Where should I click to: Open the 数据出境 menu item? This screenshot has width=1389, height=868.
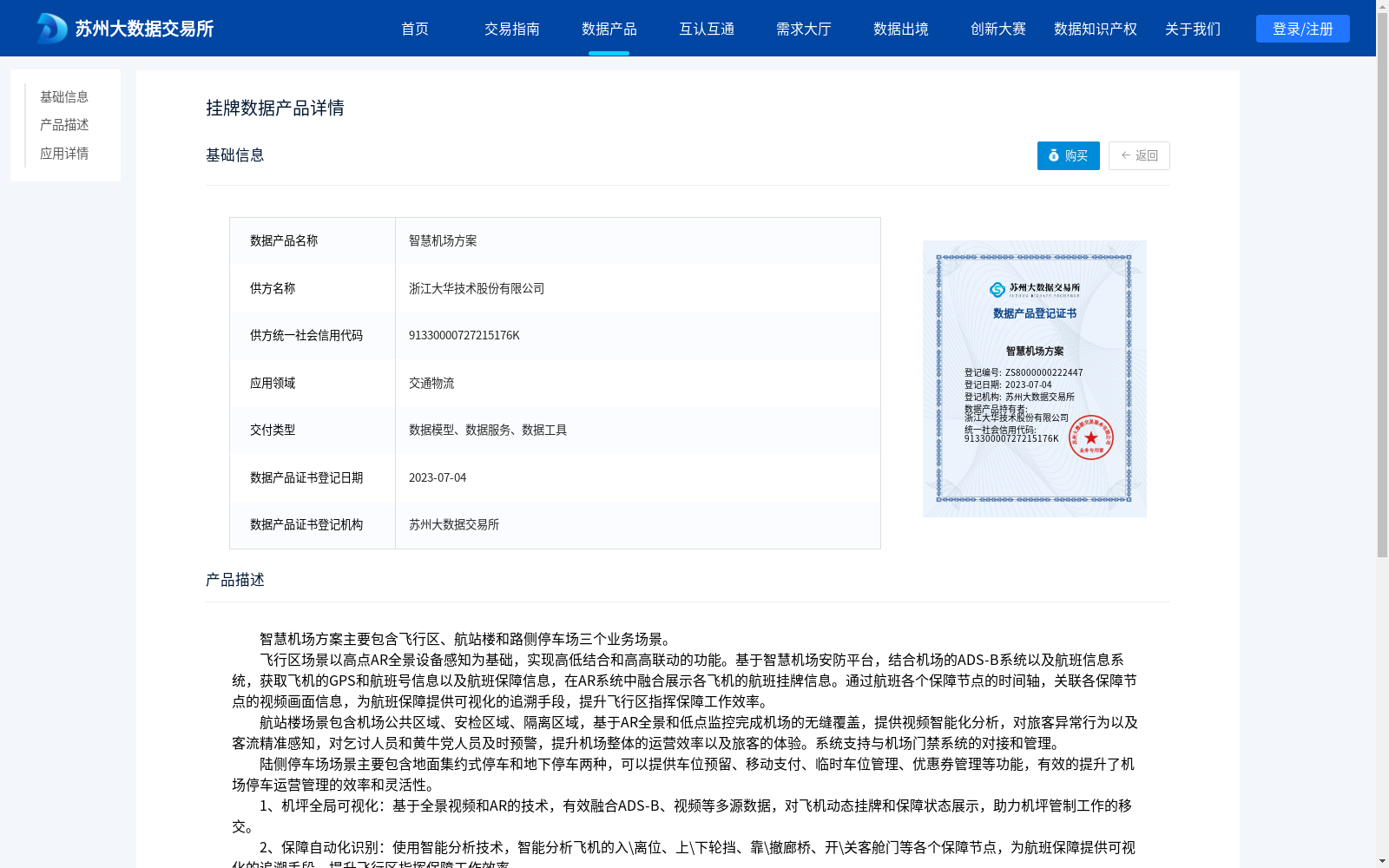point(901,29)
